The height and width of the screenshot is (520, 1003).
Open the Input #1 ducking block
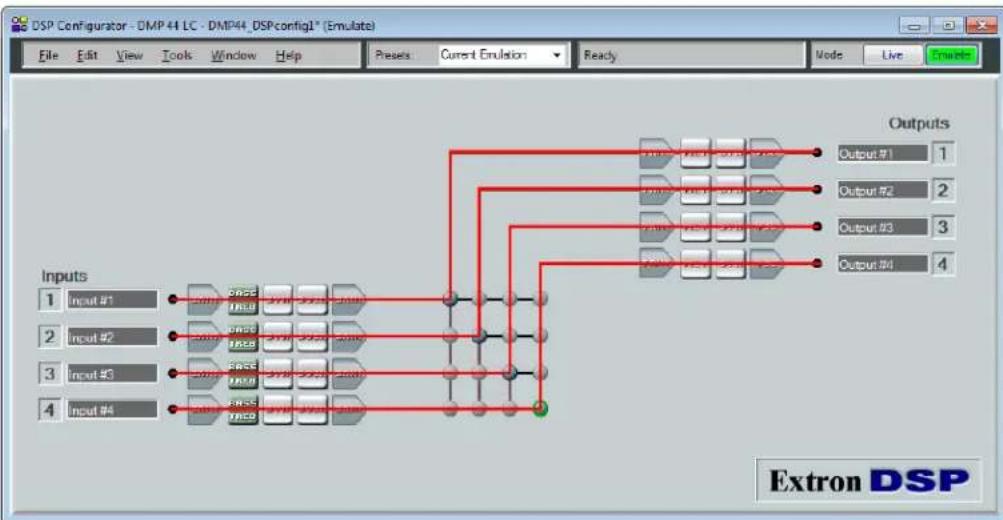pos(312,299)
